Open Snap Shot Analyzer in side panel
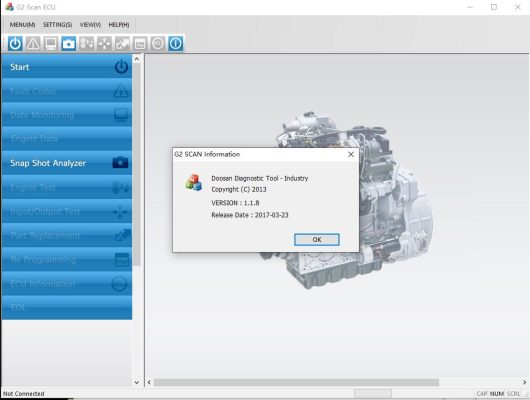The height and width of the screenshot is (400, 530). [67, 163]
